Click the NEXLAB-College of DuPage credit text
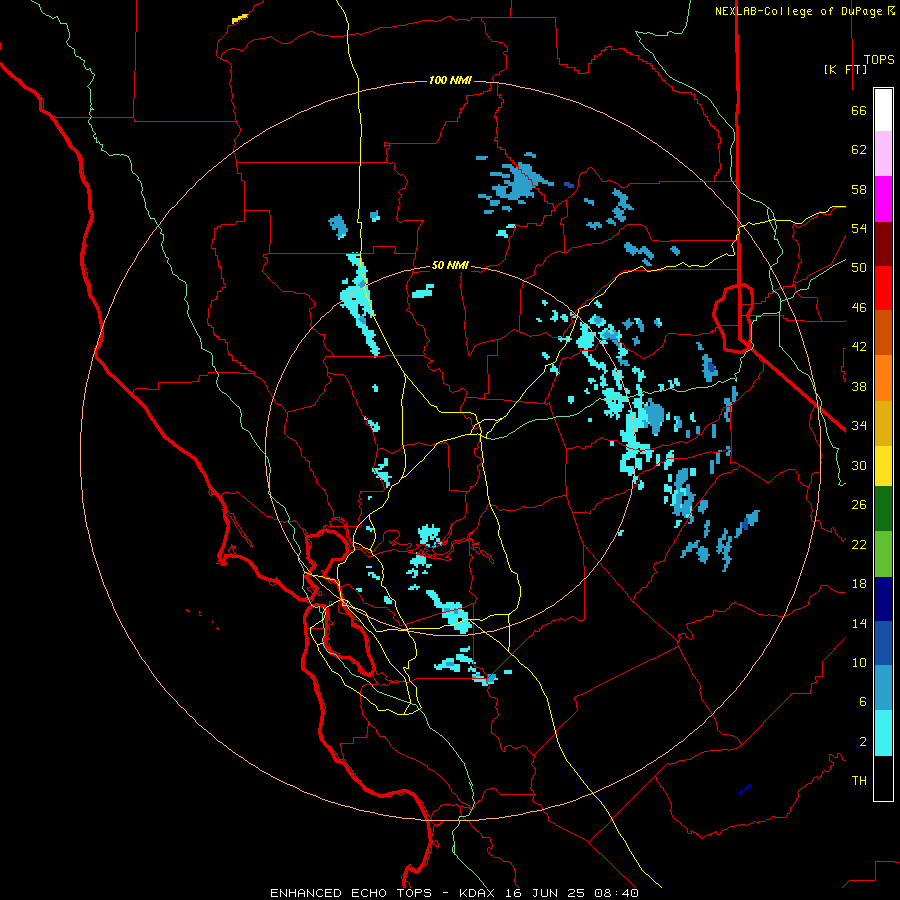Image resolution: width=900 pixels, height=900 pixels. [x=804, y=11]
